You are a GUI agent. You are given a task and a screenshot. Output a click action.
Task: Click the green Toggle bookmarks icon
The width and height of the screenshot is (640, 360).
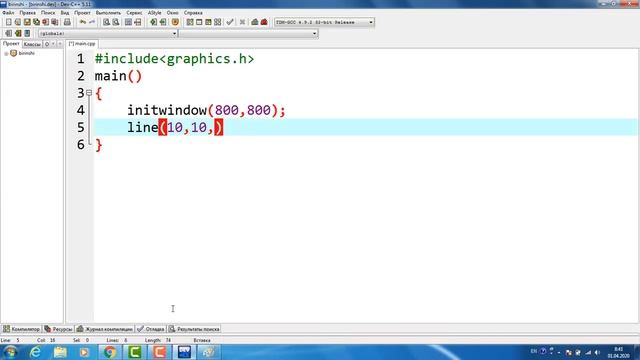18,33
